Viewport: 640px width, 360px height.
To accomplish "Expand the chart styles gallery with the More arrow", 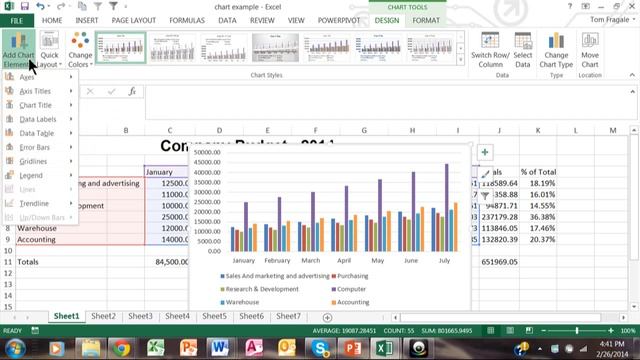I will (460, 60).
